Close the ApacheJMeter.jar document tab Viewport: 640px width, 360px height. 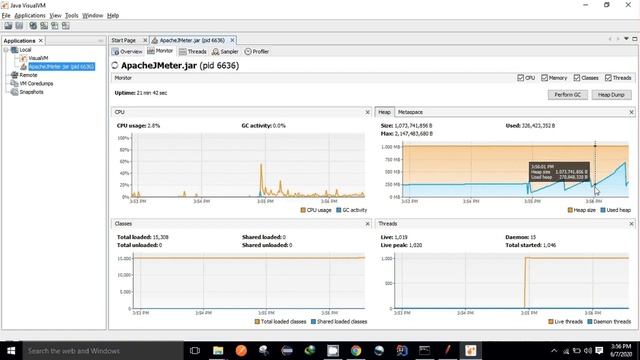pos(232,40)
